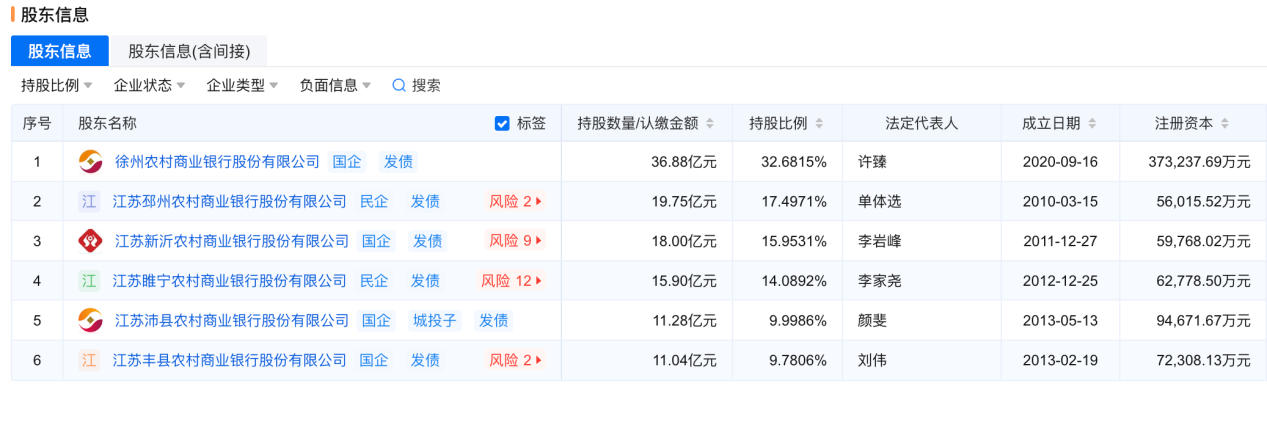This screenshot has height=430, width=1267.
Task: Click the 2020-09-16 date cell
Action: [x=1060, y=161]
